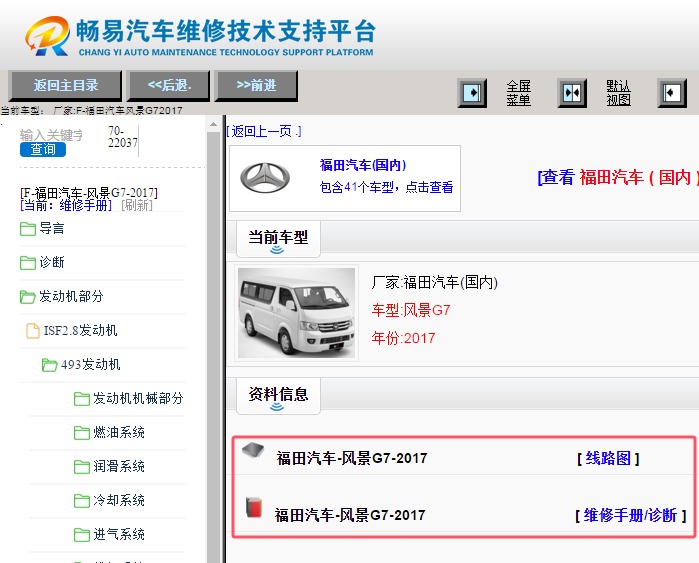Open the 燃油系统 entry
Screen dimensions: 699x563
(x=119, y=432)
